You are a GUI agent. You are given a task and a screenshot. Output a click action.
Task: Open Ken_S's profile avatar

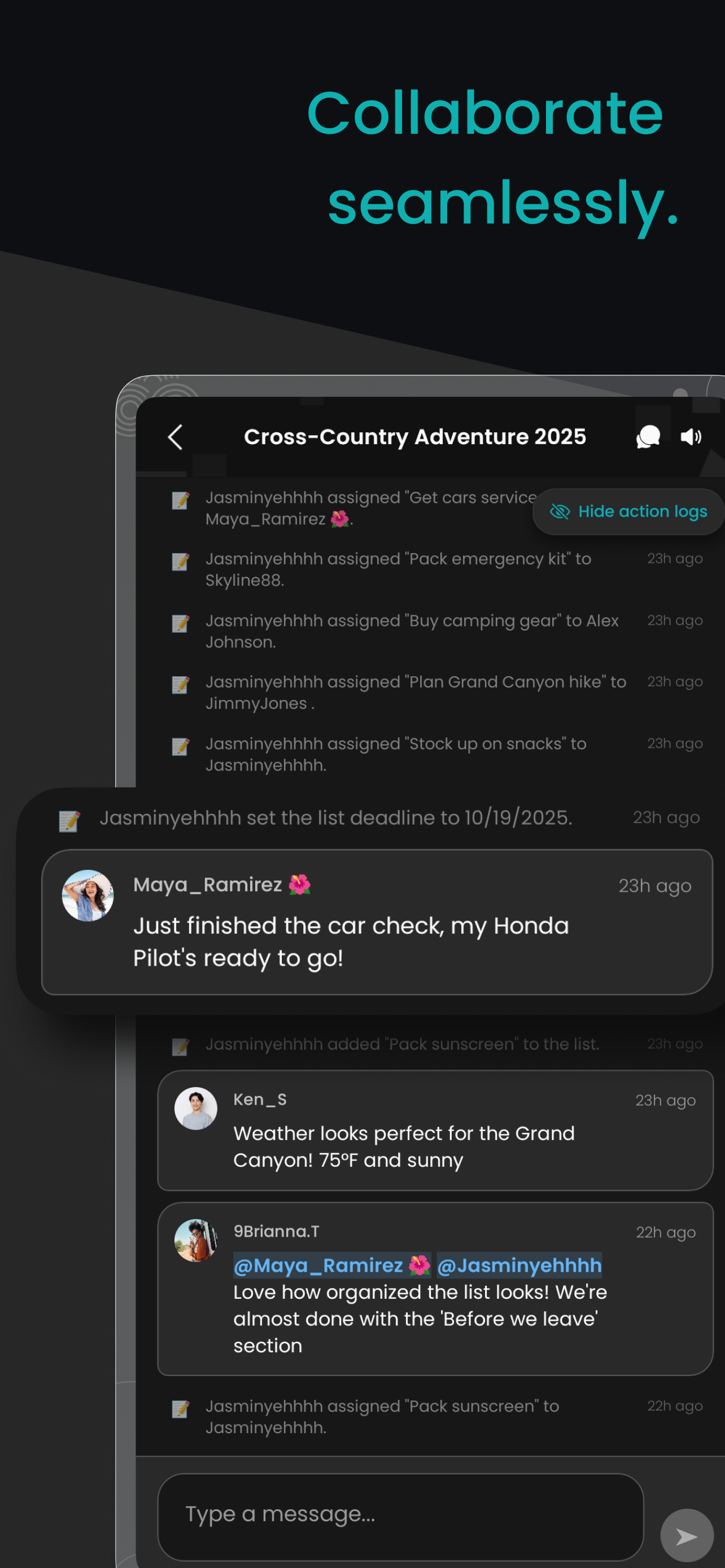(x=195, y=1109)
